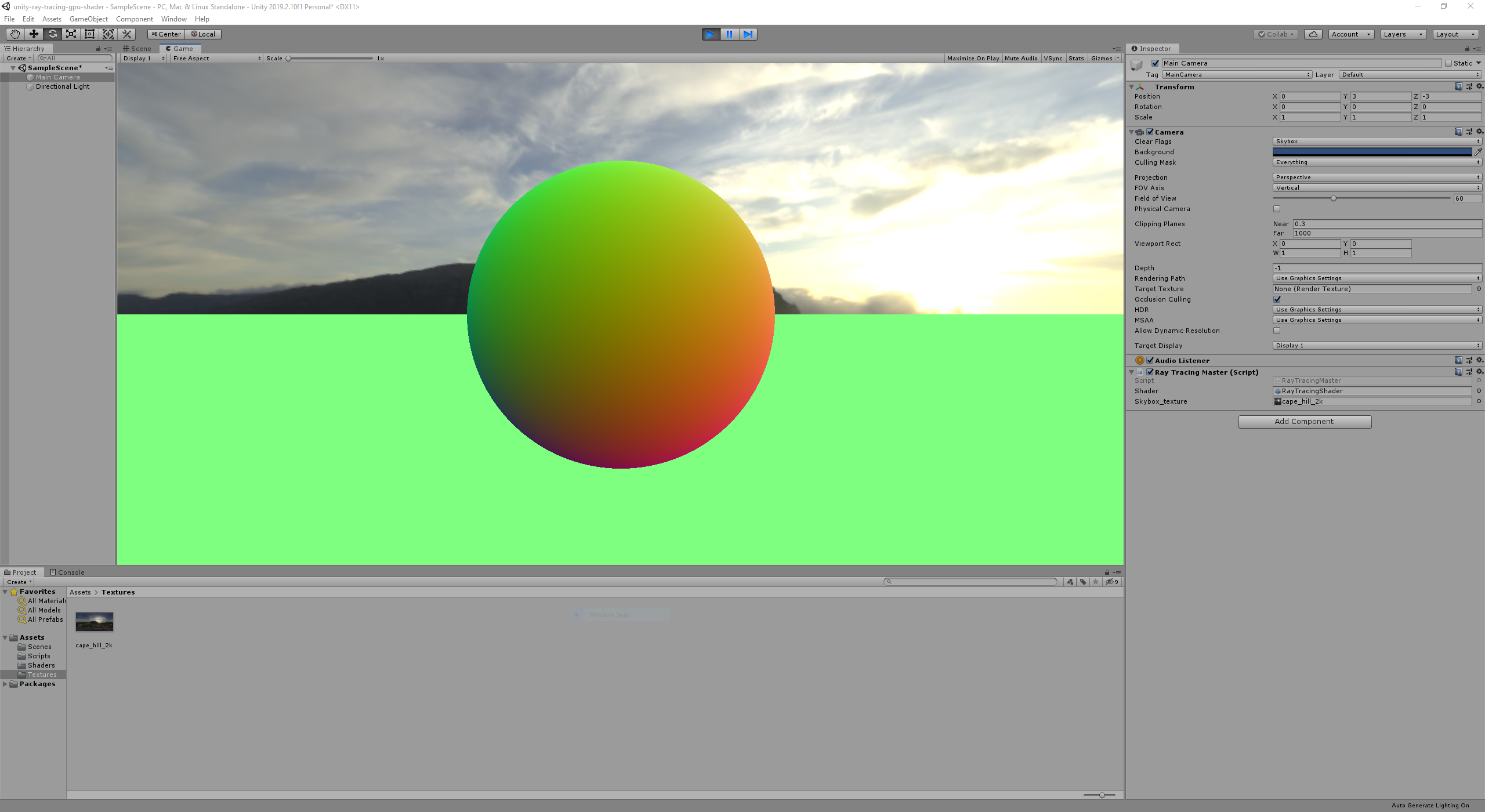The image size is (1485, 812).
Task: Select the Scale tool
Action: pos(71,34)
